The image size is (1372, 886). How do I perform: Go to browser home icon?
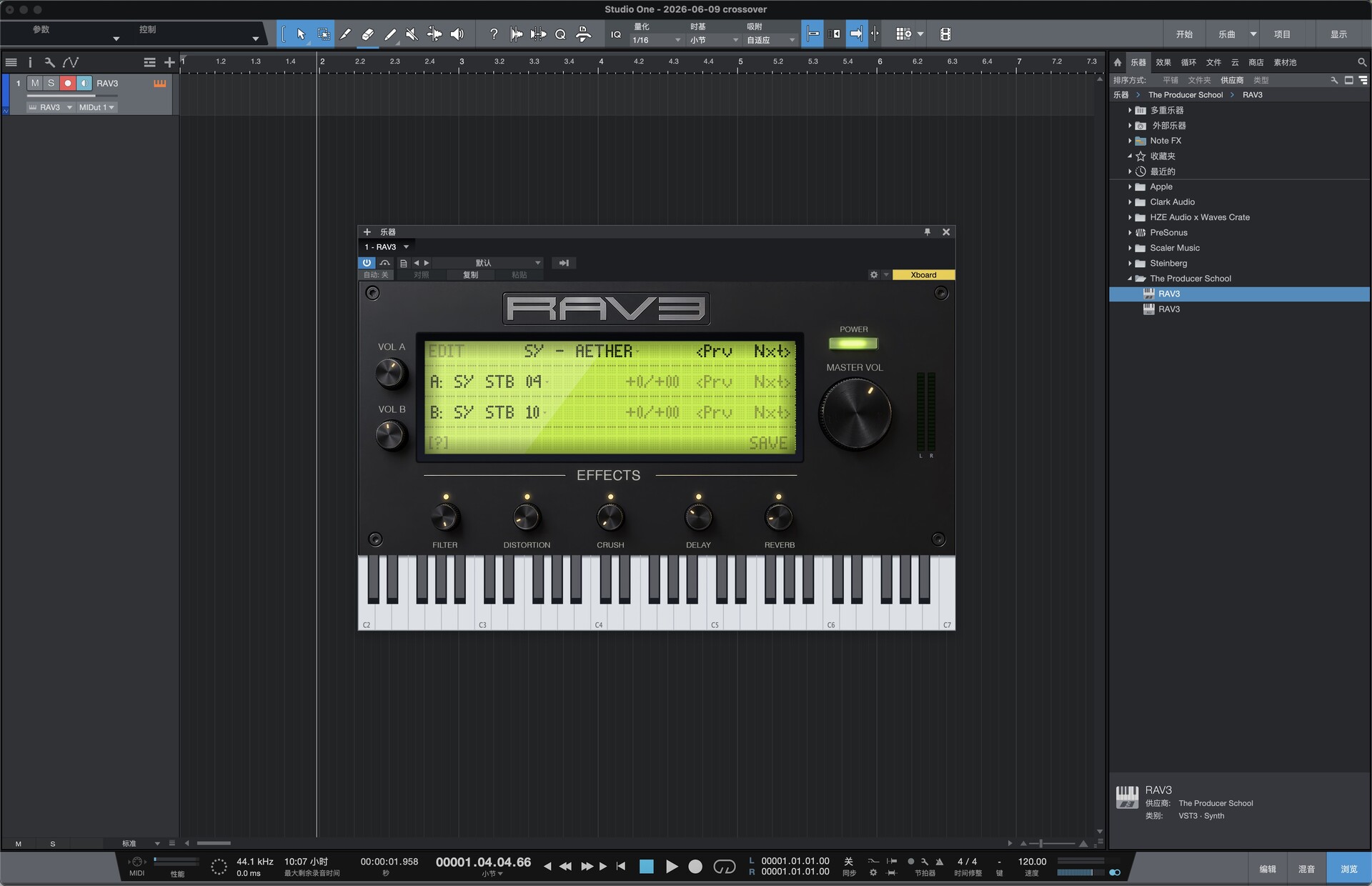tap(1118, 62)
